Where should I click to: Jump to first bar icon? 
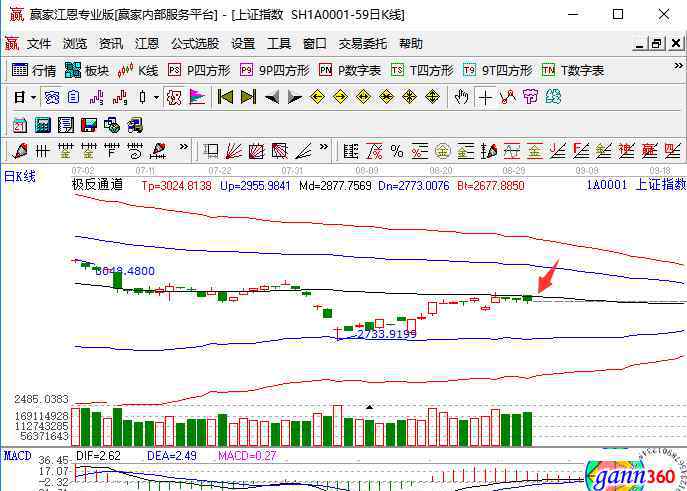[225, 97]
